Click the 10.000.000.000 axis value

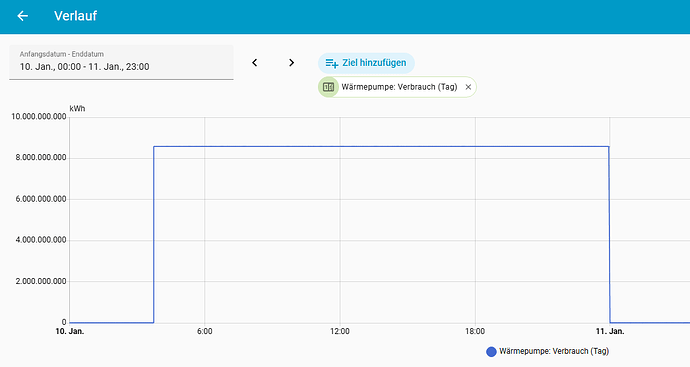[x=39, y=117]
